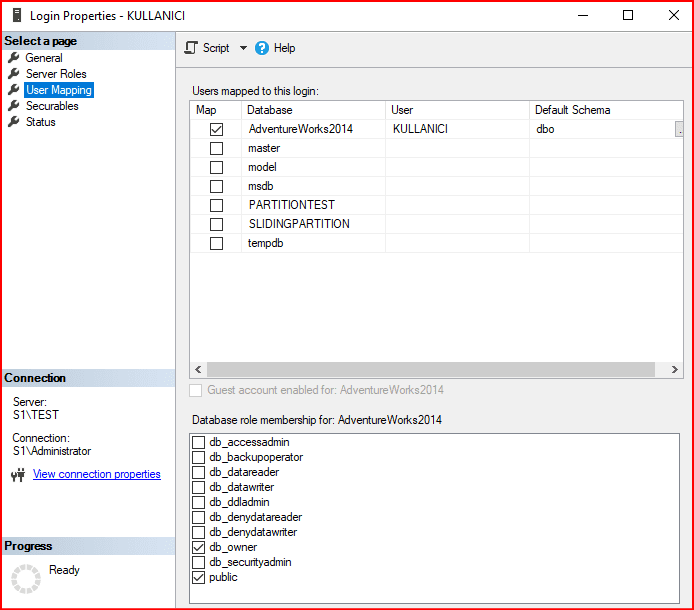The width and height of the screenshot is (694, 610).
Task: Select the User Mapping page
Action: pos(58,90)
